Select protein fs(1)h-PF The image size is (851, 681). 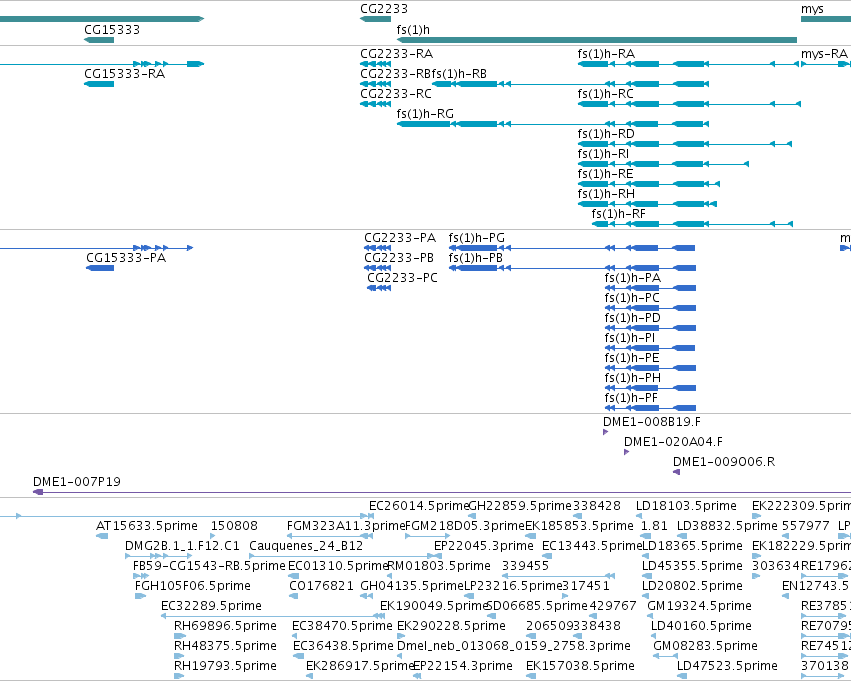click(631, 398)
